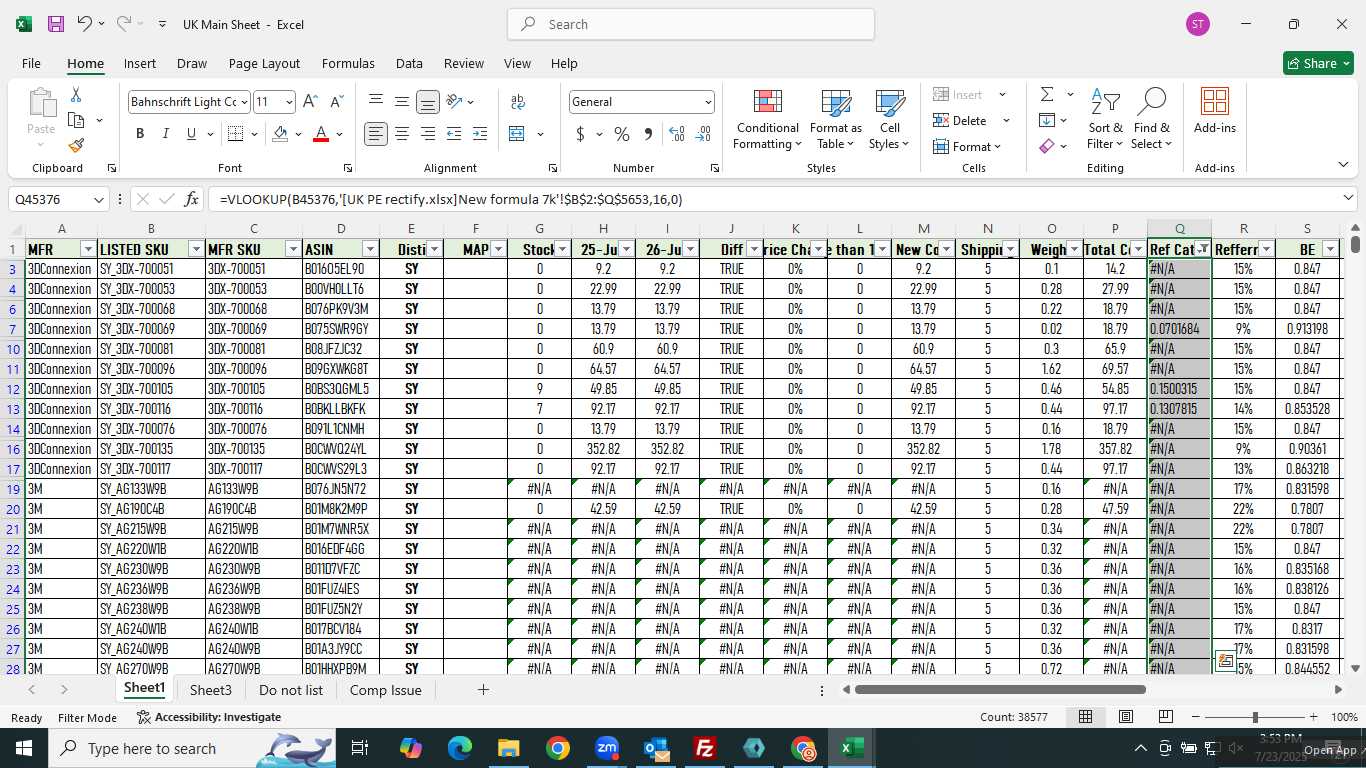Open ASIN column filter dropdown
Screen dimensions: 1366x768
[371, 249]
